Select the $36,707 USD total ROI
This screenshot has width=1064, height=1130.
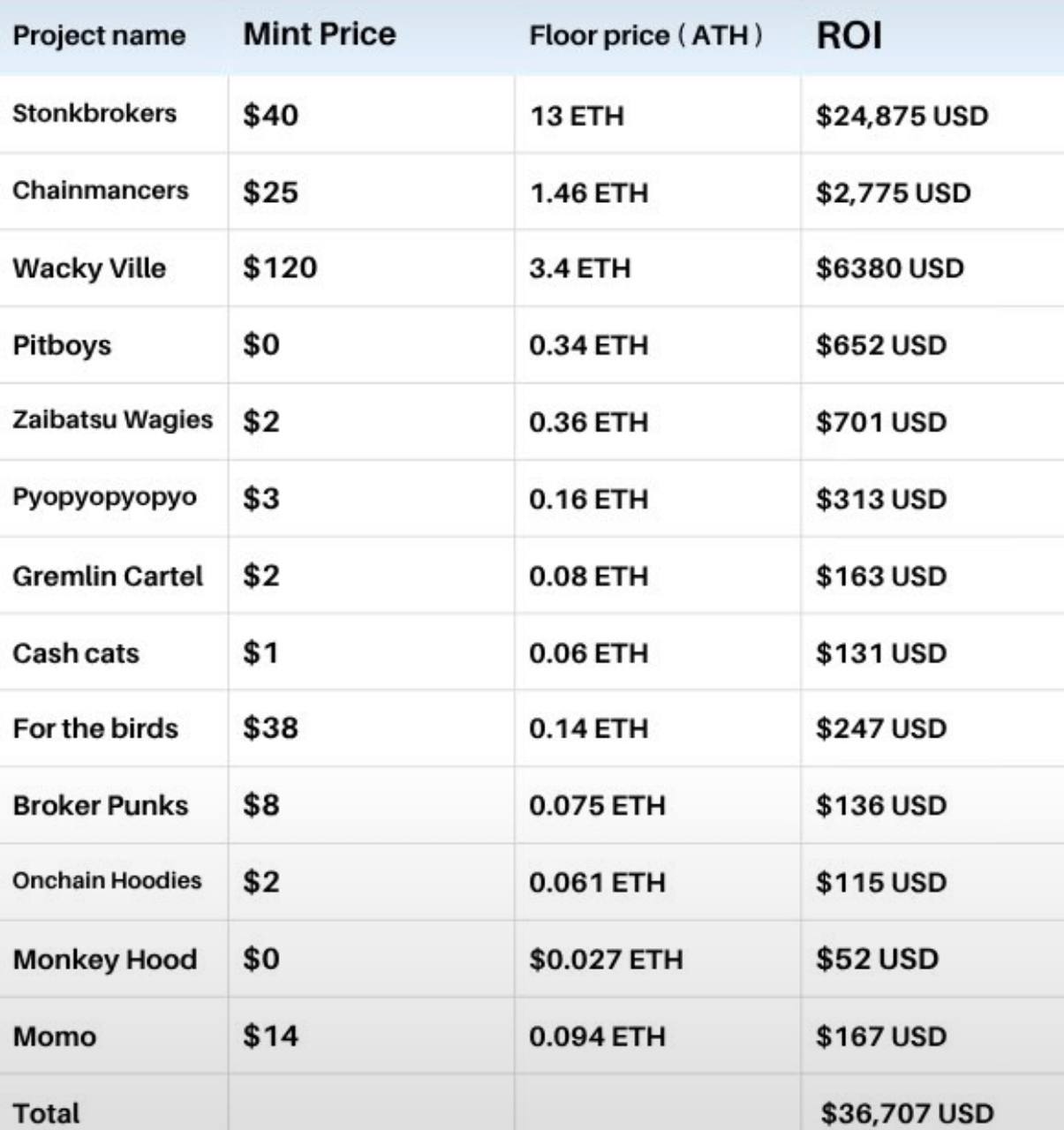[x=907, y=1113]
